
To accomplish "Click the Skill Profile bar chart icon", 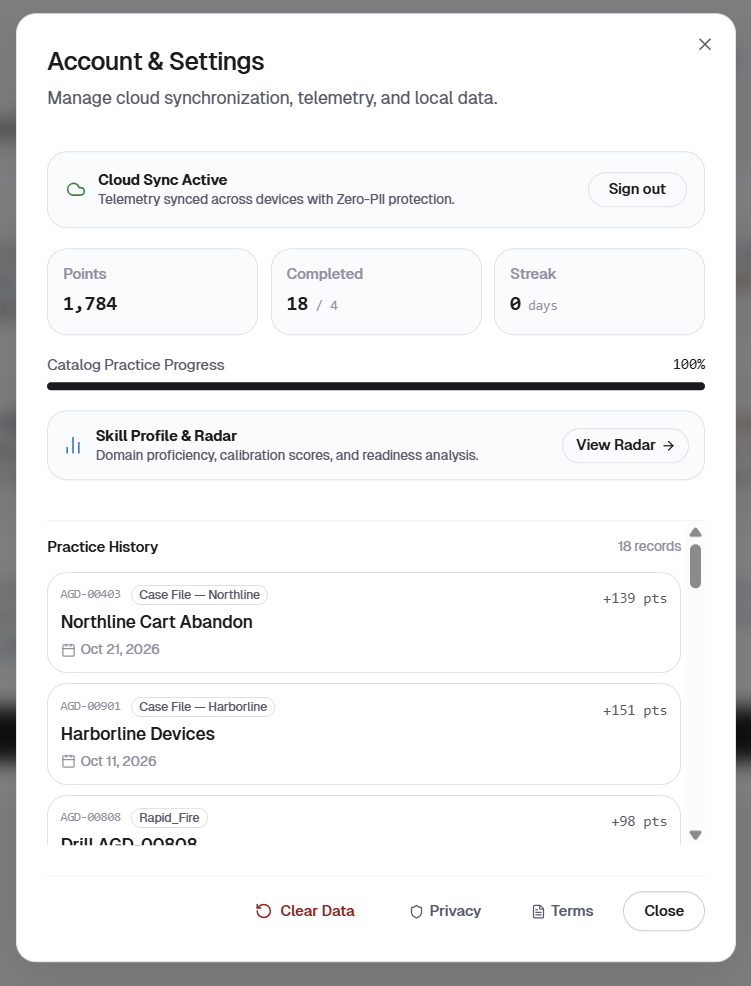I will tap(73, 445).
